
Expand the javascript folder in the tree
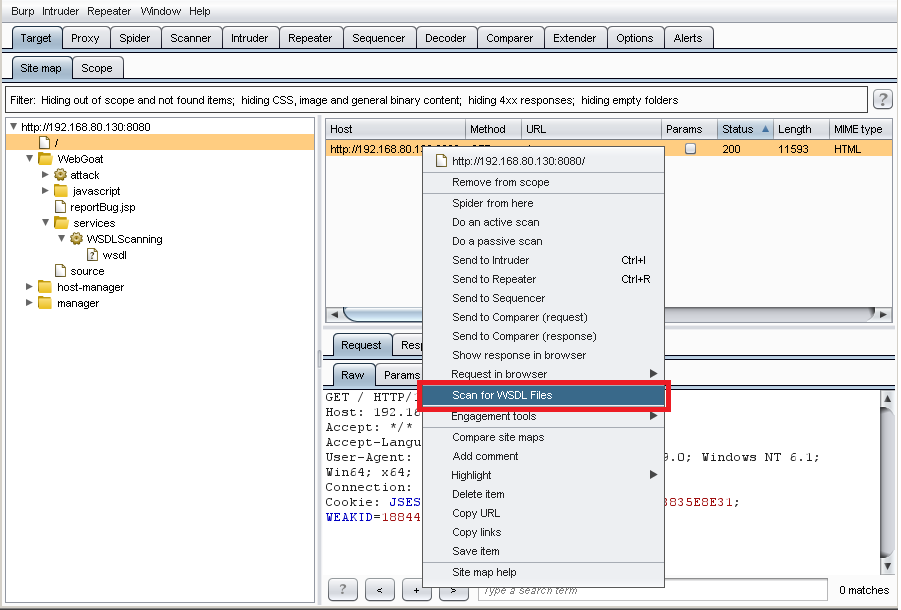(x=45, y=191)
